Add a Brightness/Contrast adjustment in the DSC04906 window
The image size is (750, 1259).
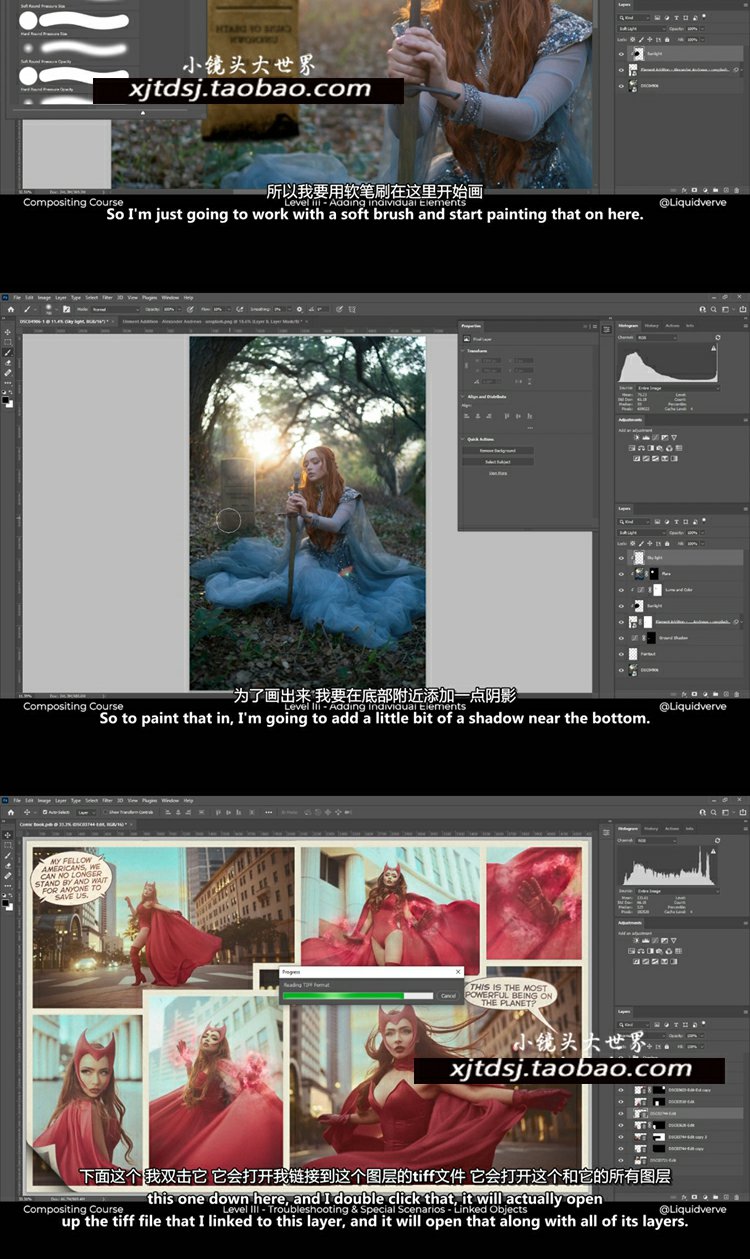(x=637, y=438)
